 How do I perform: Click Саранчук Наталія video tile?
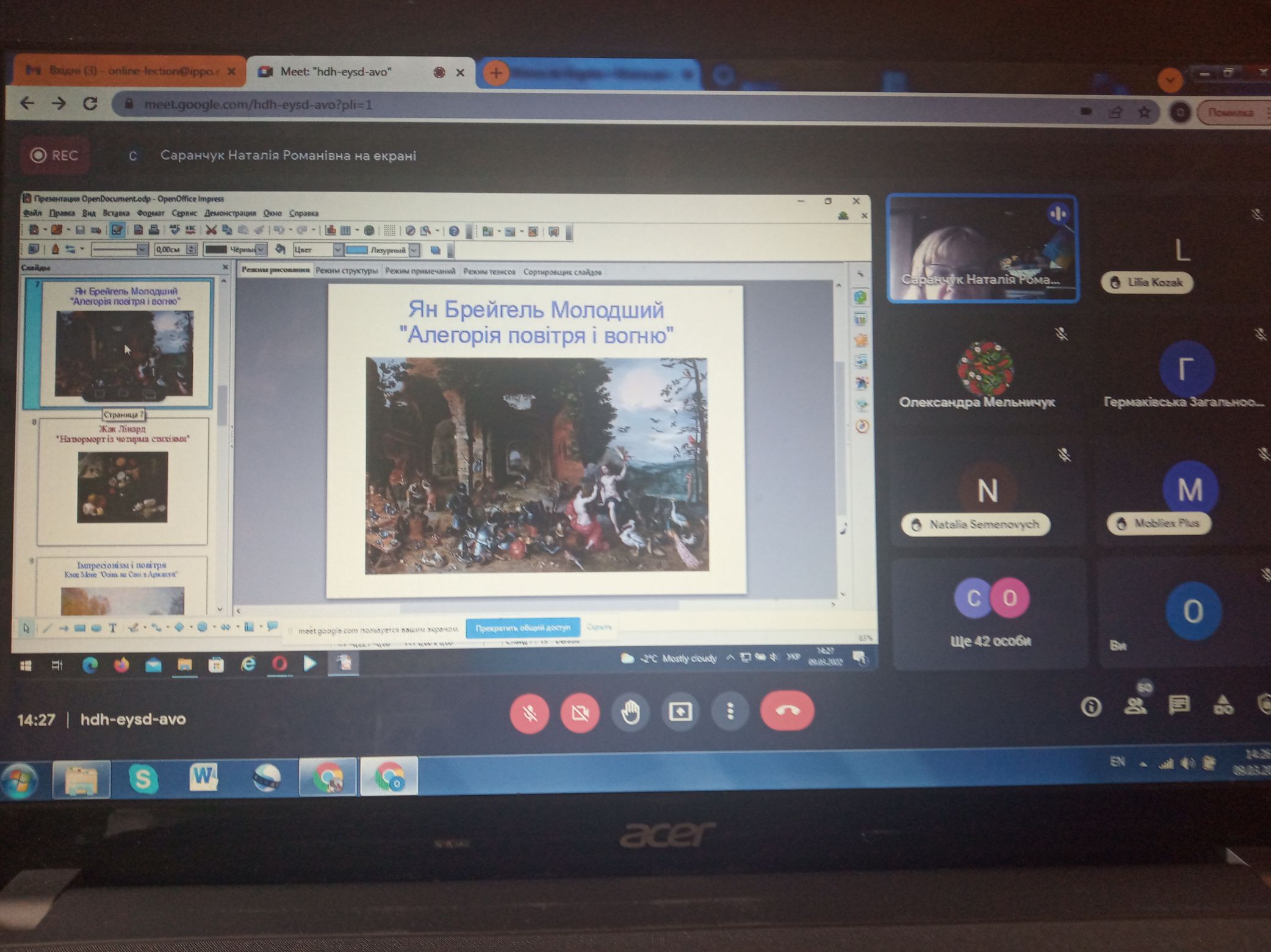coord(982,248)
